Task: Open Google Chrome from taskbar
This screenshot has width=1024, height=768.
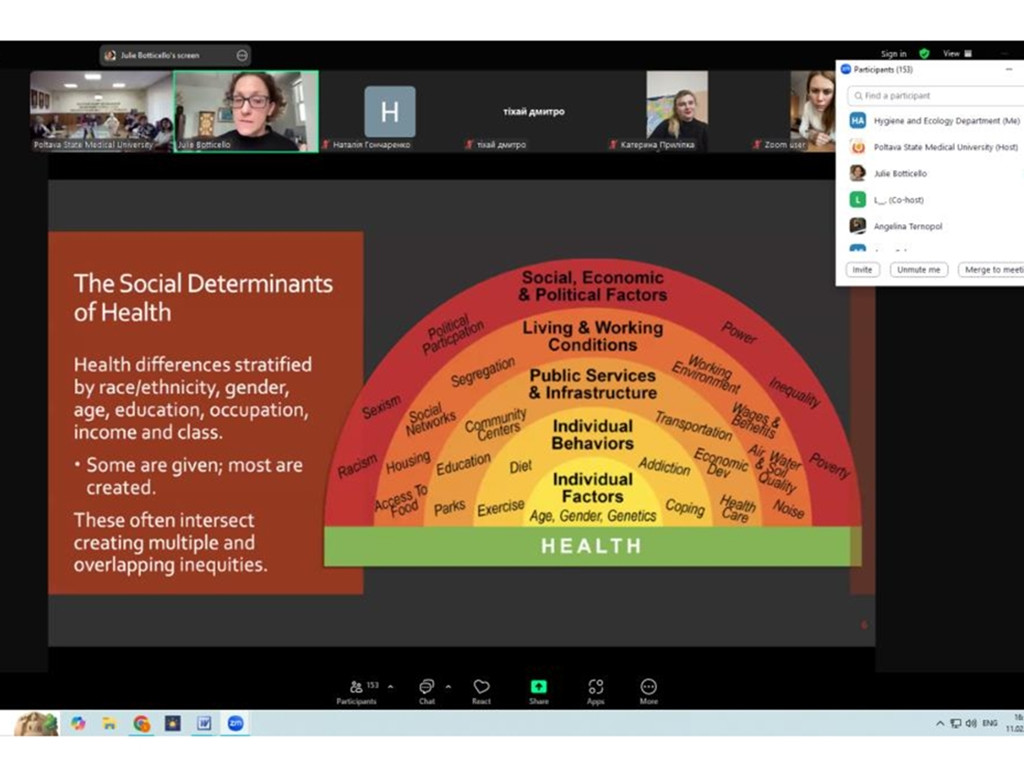Action: pyautogui.click(x=141, y=724)
